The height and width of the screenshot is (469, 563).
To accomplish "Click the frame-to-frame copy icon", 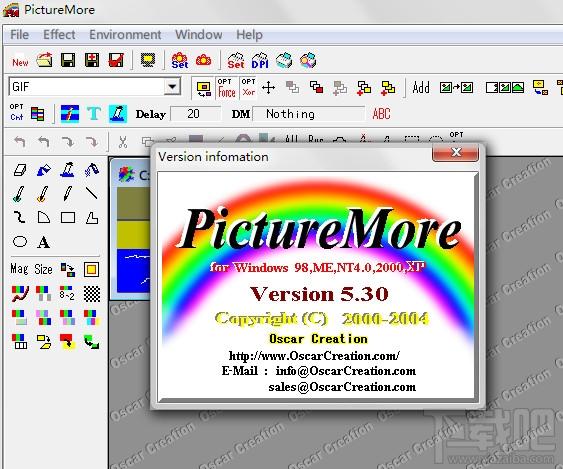I will coord(456,87).
